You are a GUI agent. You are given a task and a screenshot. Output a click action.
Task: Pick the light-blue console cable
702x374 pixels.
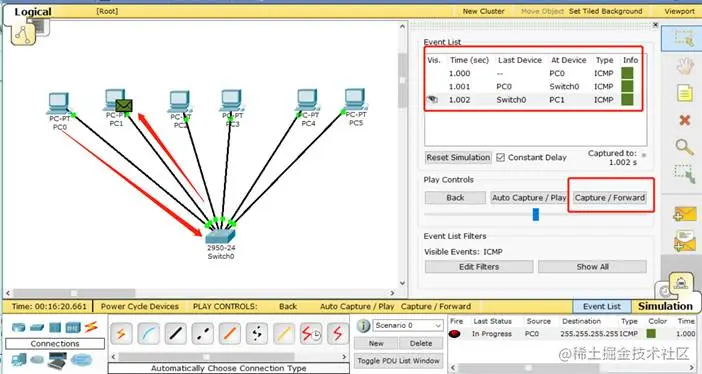(148, 334)
